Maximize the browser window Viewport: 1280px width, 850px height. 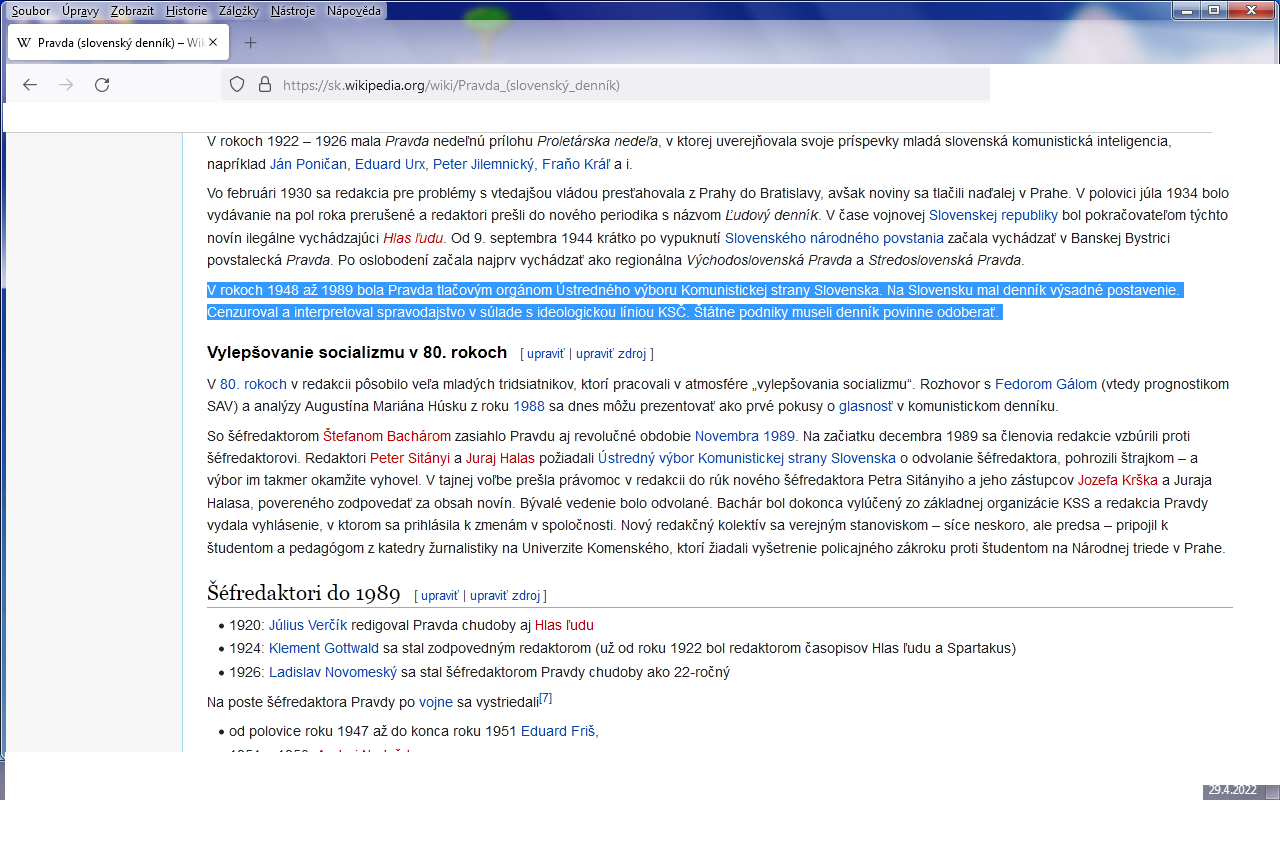tap(1213, 10)
